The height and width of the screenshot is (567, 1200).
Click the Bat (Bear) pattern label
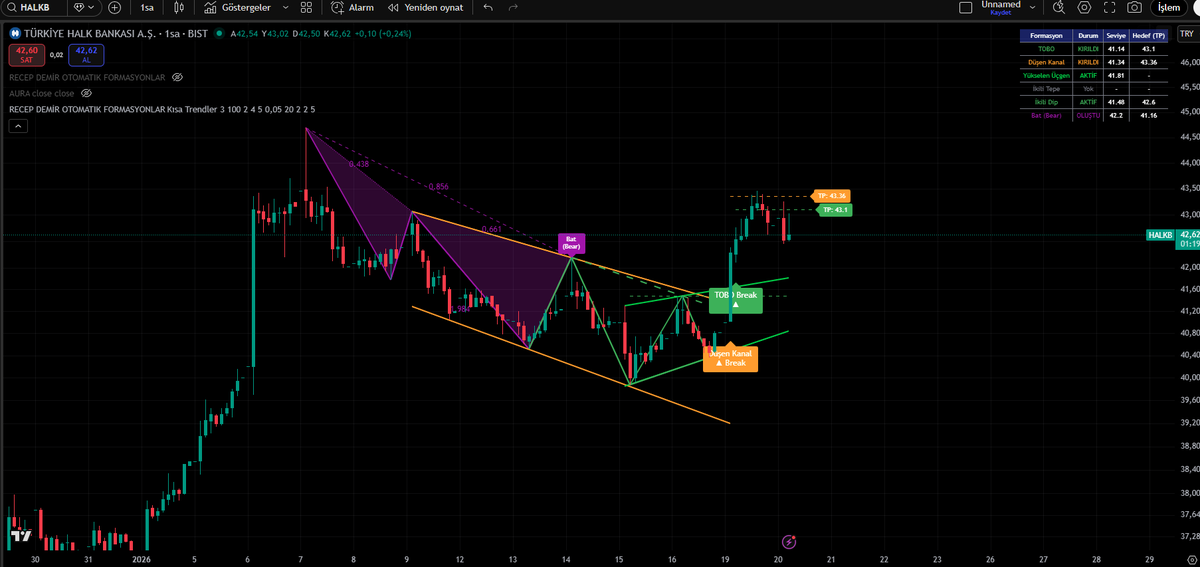[572, 242]
